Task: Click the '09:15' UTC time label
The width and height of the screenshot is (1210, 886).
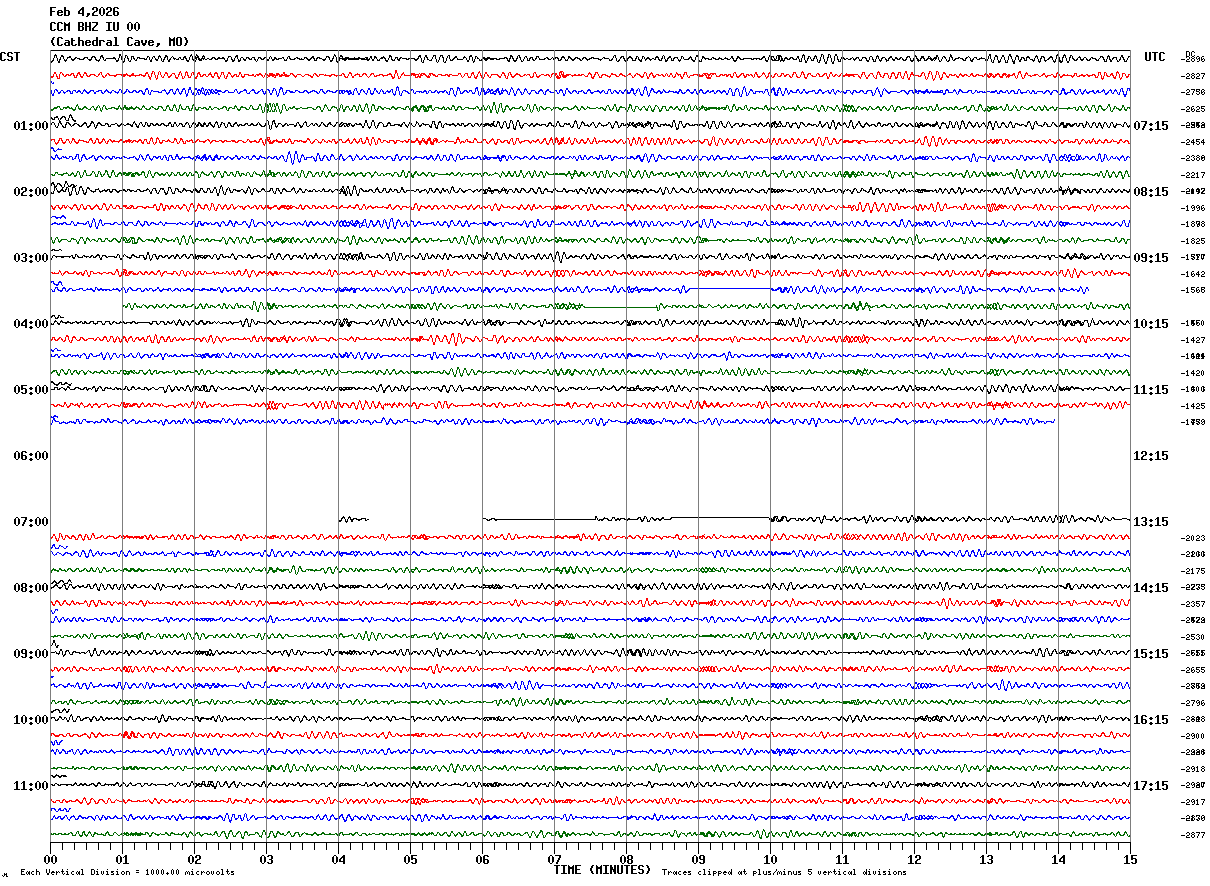Action: coord(1151,258)
